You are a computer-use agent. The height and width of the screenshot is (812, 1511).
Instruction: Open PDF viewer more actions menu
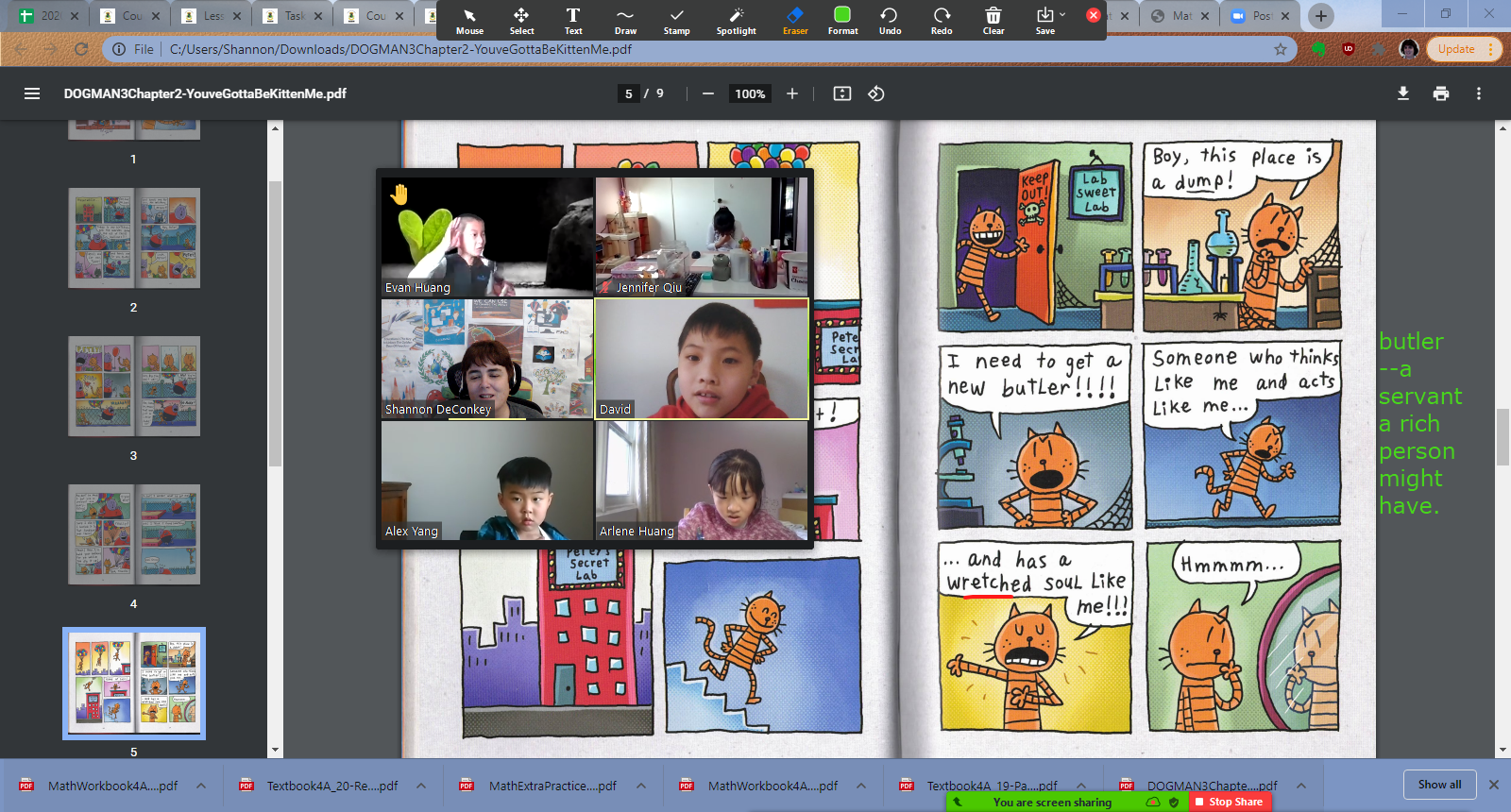1479,93
